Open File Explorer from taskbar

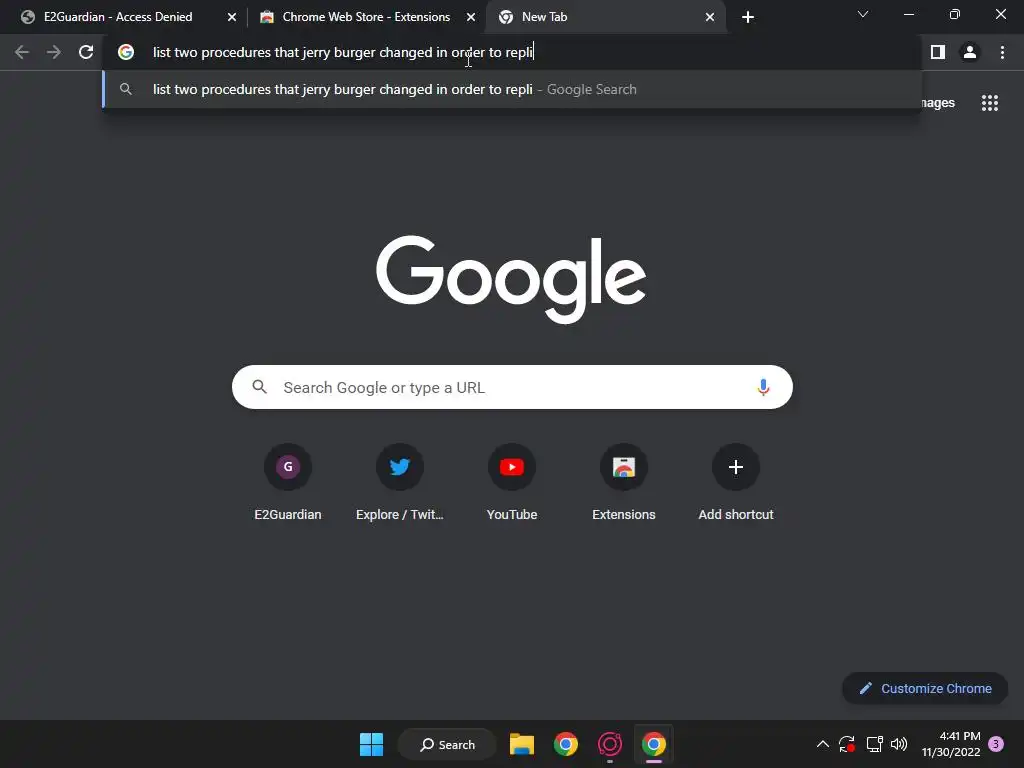click(522, 744)
